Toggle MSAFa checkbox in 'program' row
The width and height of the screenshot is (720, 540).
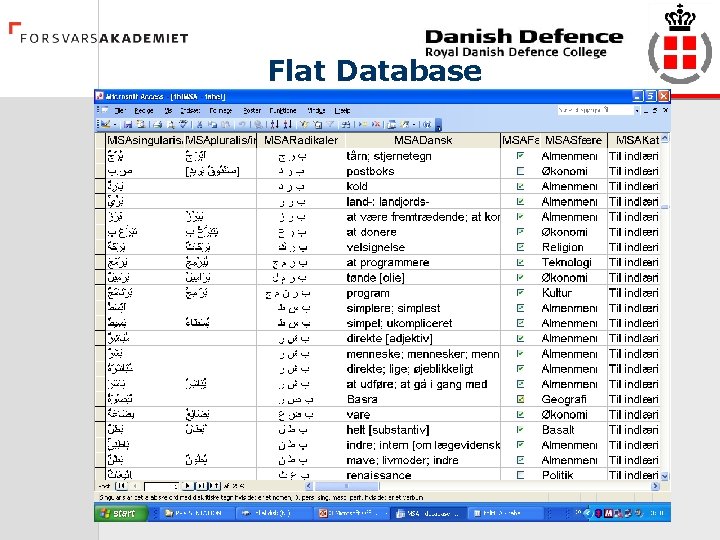point(520,292)
